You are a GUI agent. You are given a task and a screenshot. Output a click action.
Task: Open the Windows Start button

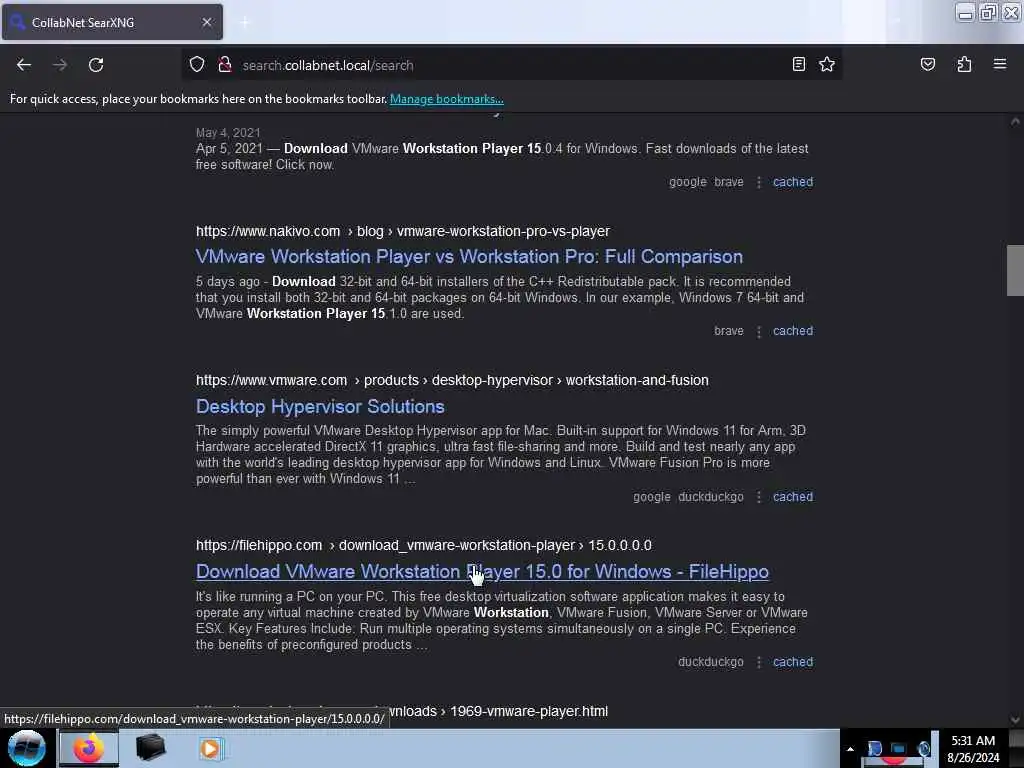27,748
